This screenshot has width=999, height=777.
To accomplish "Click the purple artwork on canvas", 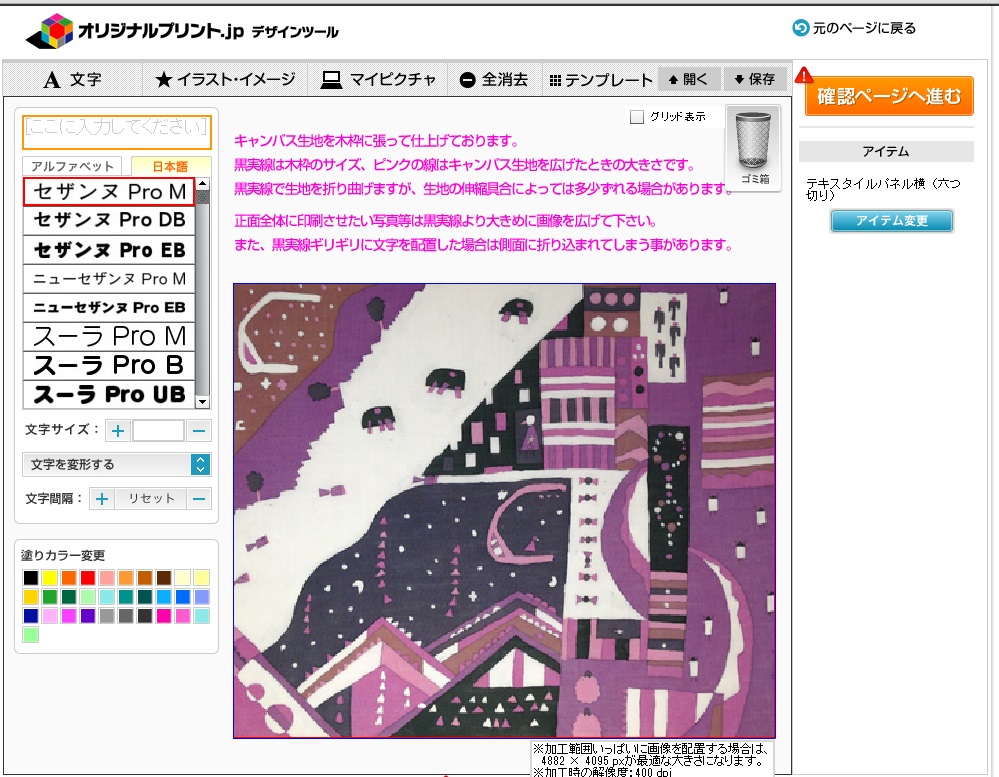I will (504, 511).
